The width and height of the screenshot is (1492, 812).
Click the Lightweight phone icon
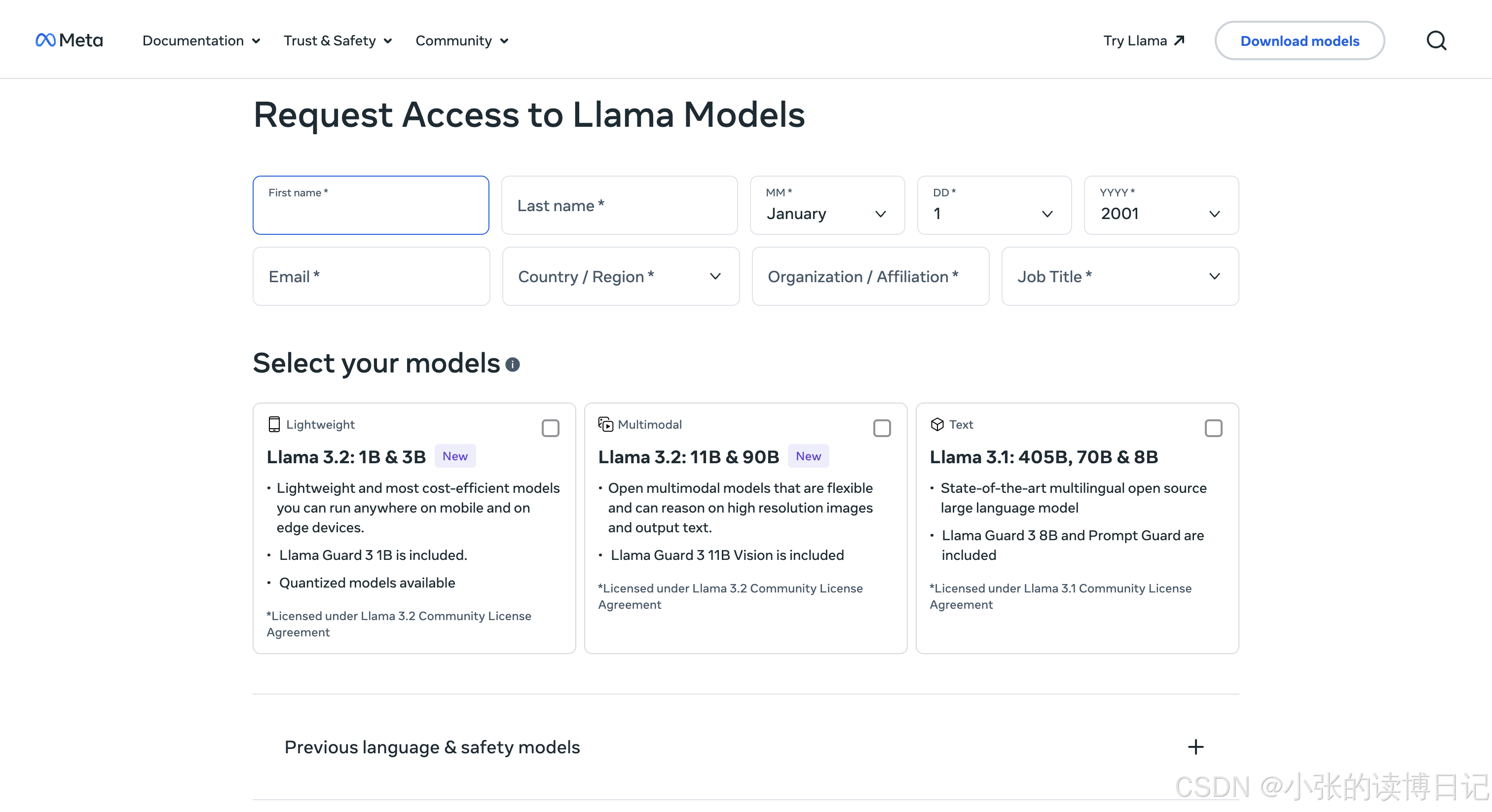click(x=274, y=425)
